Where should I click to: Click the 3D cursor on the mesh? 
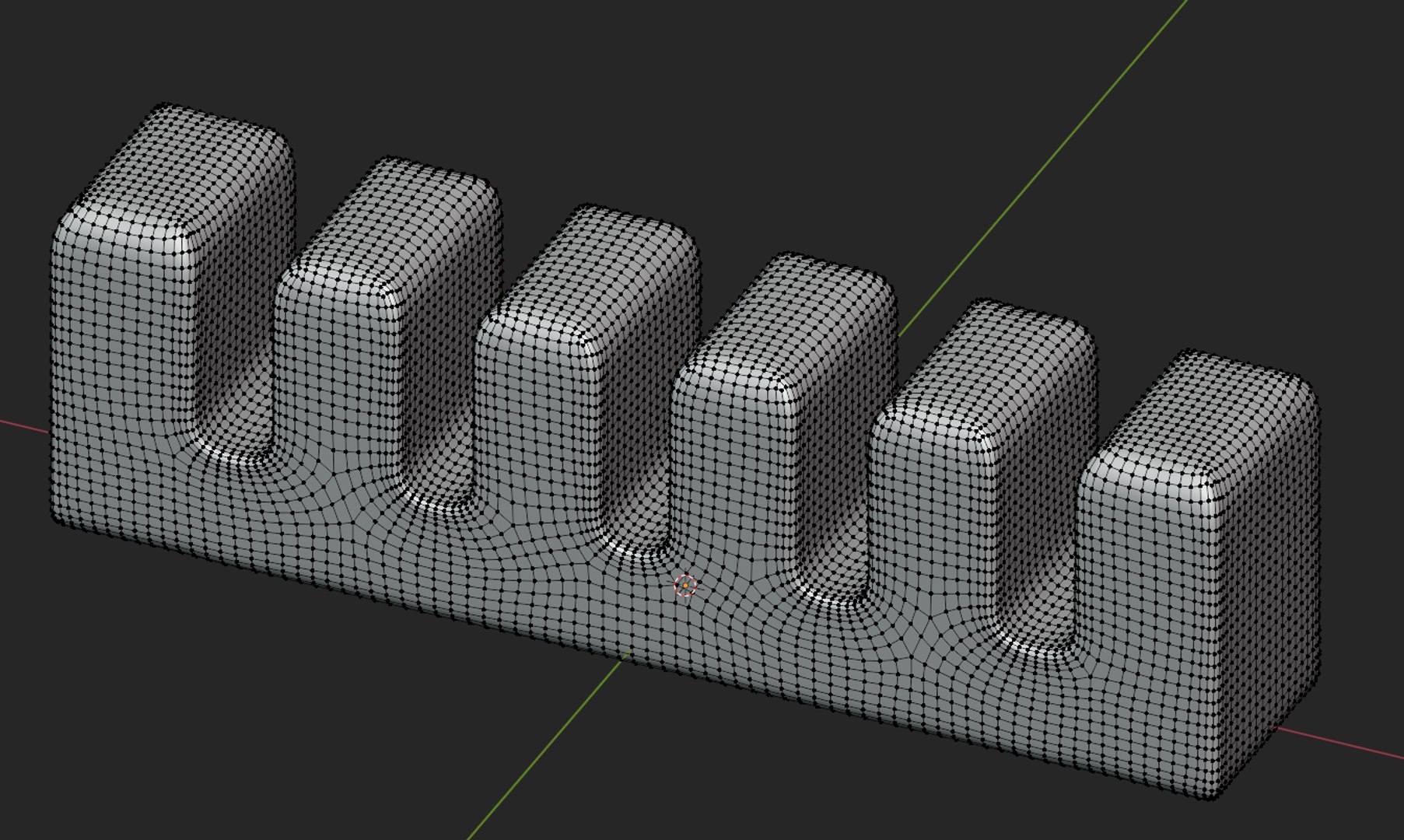pos(684,586)
